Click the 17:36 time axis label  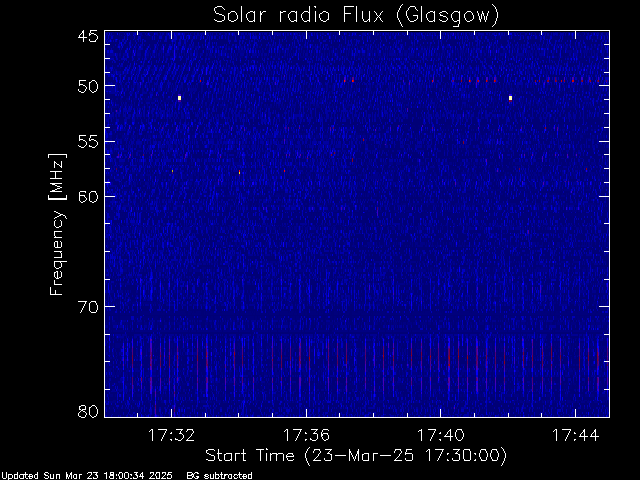[x=306, y=435]
